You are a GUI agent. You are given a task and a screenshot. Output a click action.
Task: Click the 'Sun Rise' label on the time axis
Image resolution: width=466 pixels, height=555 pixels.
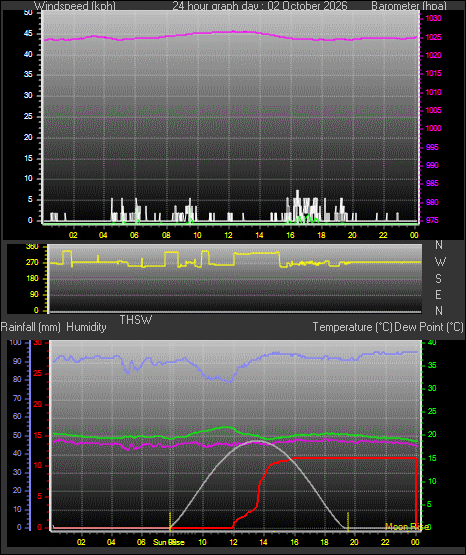pyautogui.click(x=169, y=542)
